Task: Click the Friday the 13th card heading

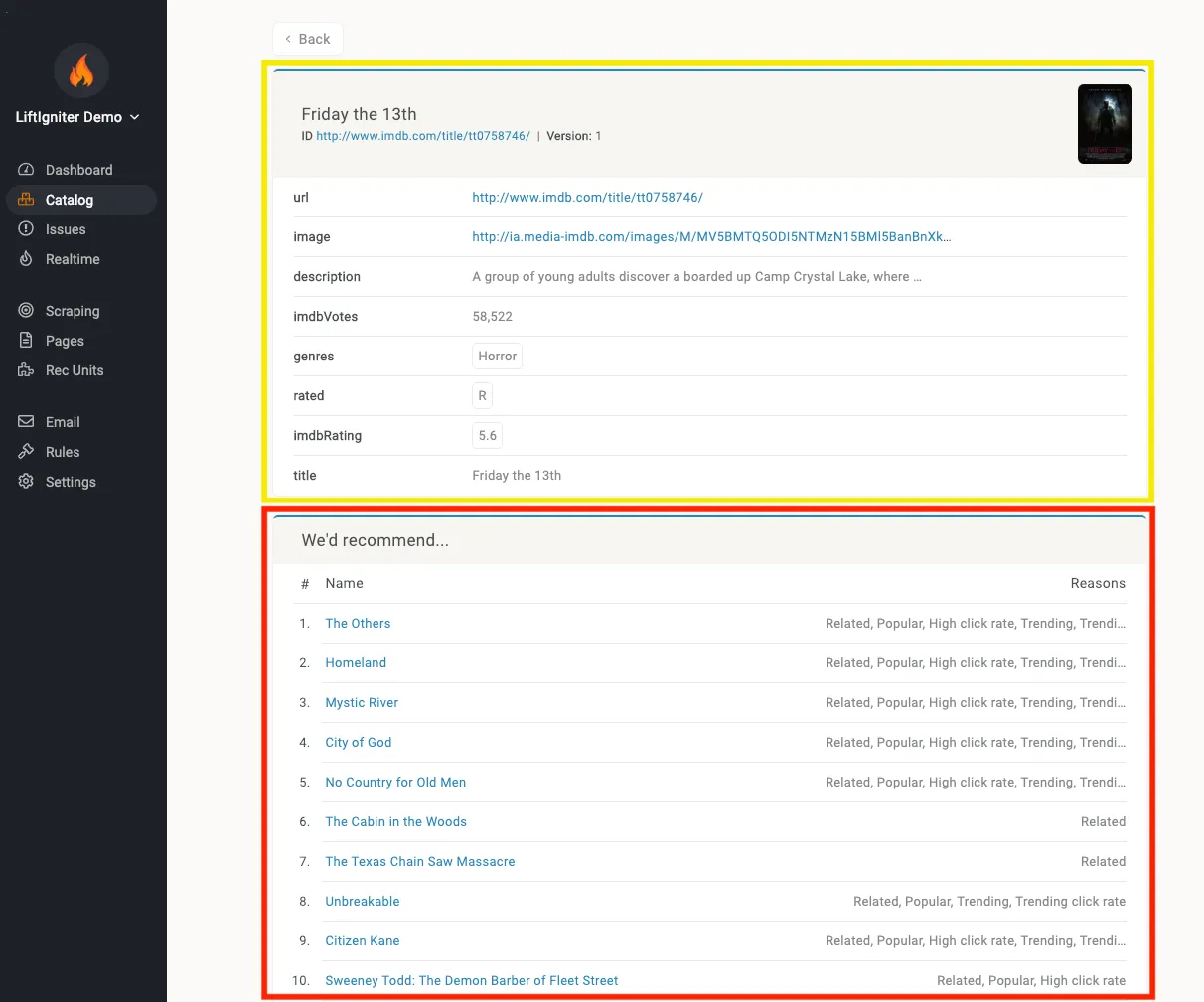Action: 359,114
